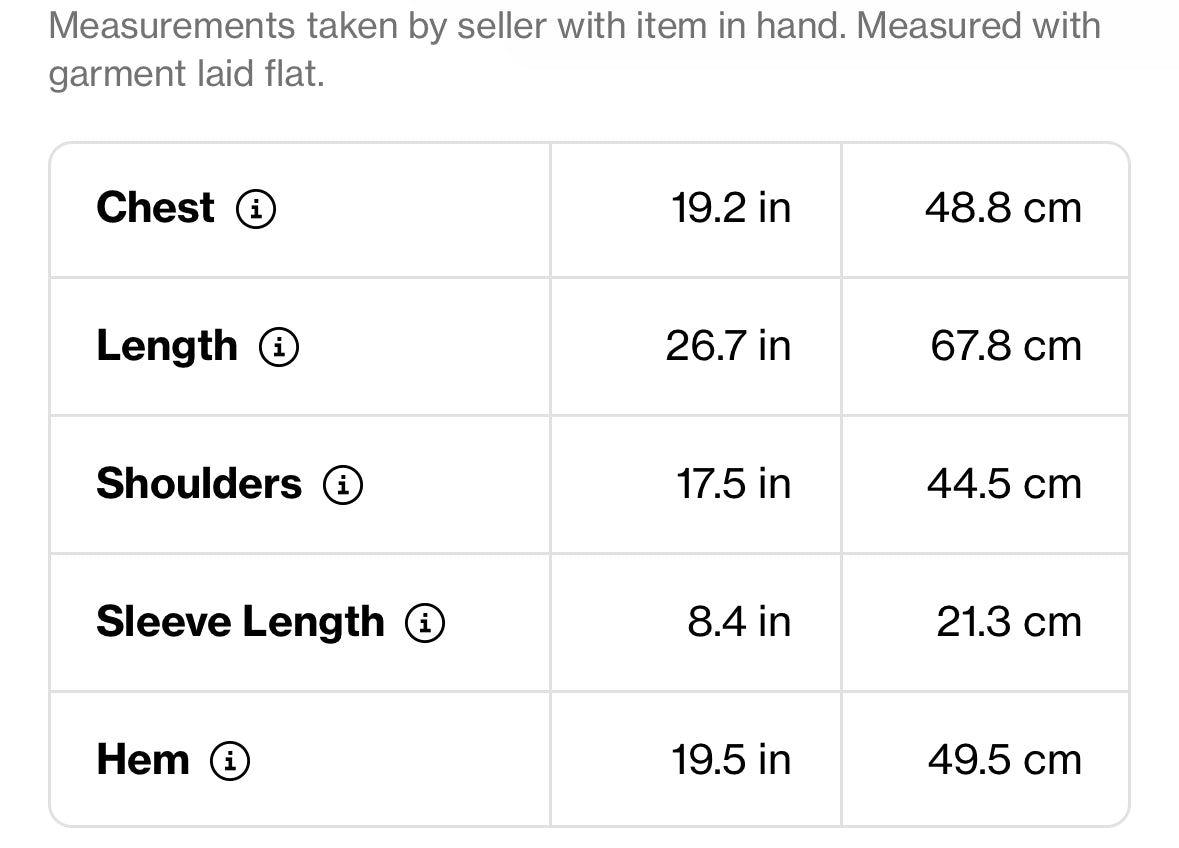Click the info icon next to Chest

coord(256,209)
